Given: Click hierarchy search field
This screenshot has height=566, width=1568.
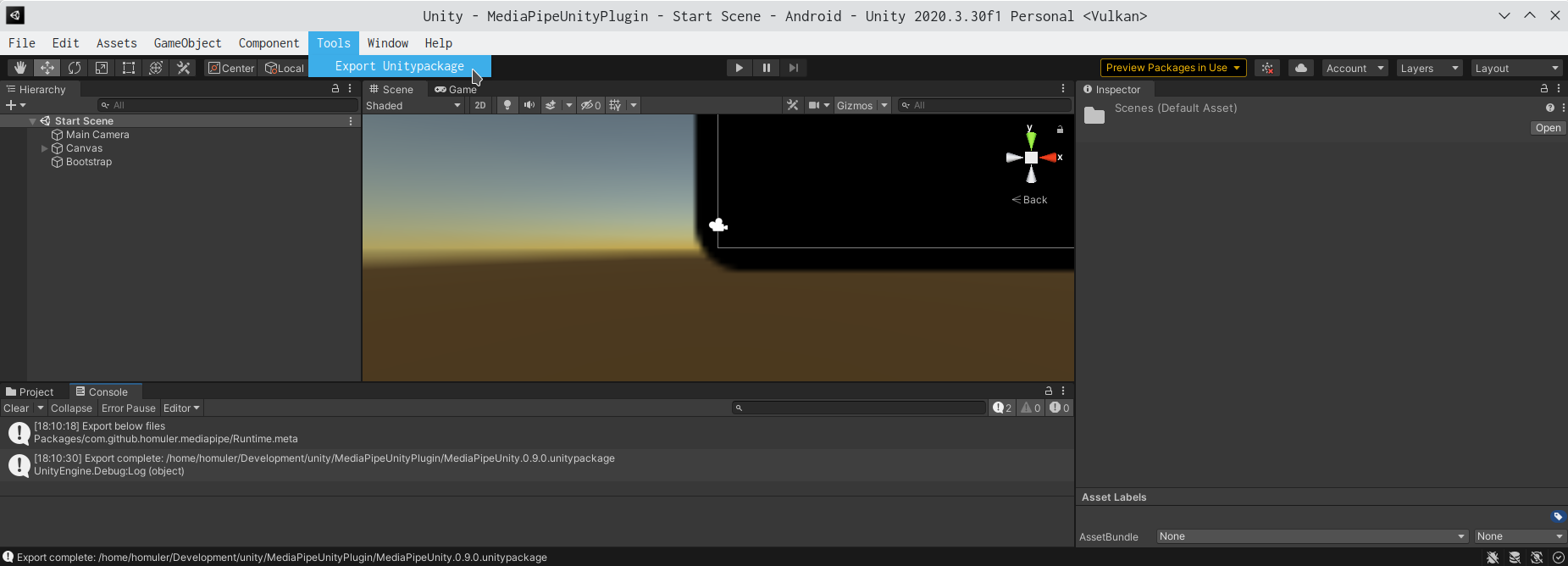Looking at the screenshot, I should click(228, 105).
